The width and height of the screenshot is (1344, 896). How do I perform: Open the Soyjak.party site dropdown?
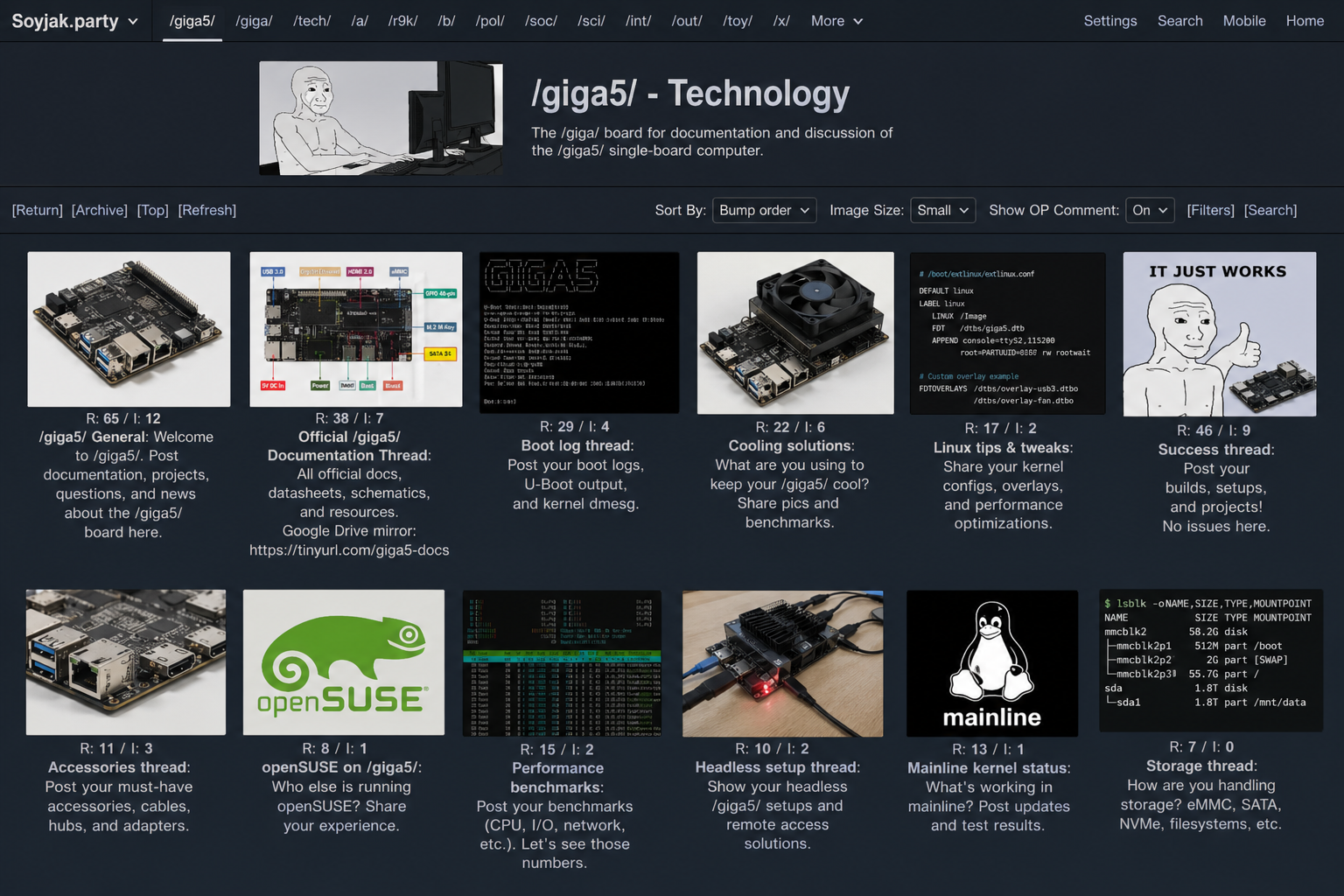(x=74, y=21)
